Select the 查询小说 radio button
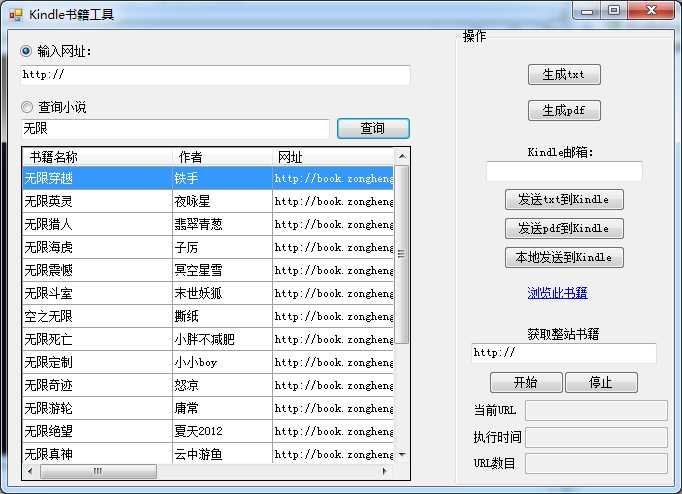This screenshot has width=682, height=494. (27, 107)
